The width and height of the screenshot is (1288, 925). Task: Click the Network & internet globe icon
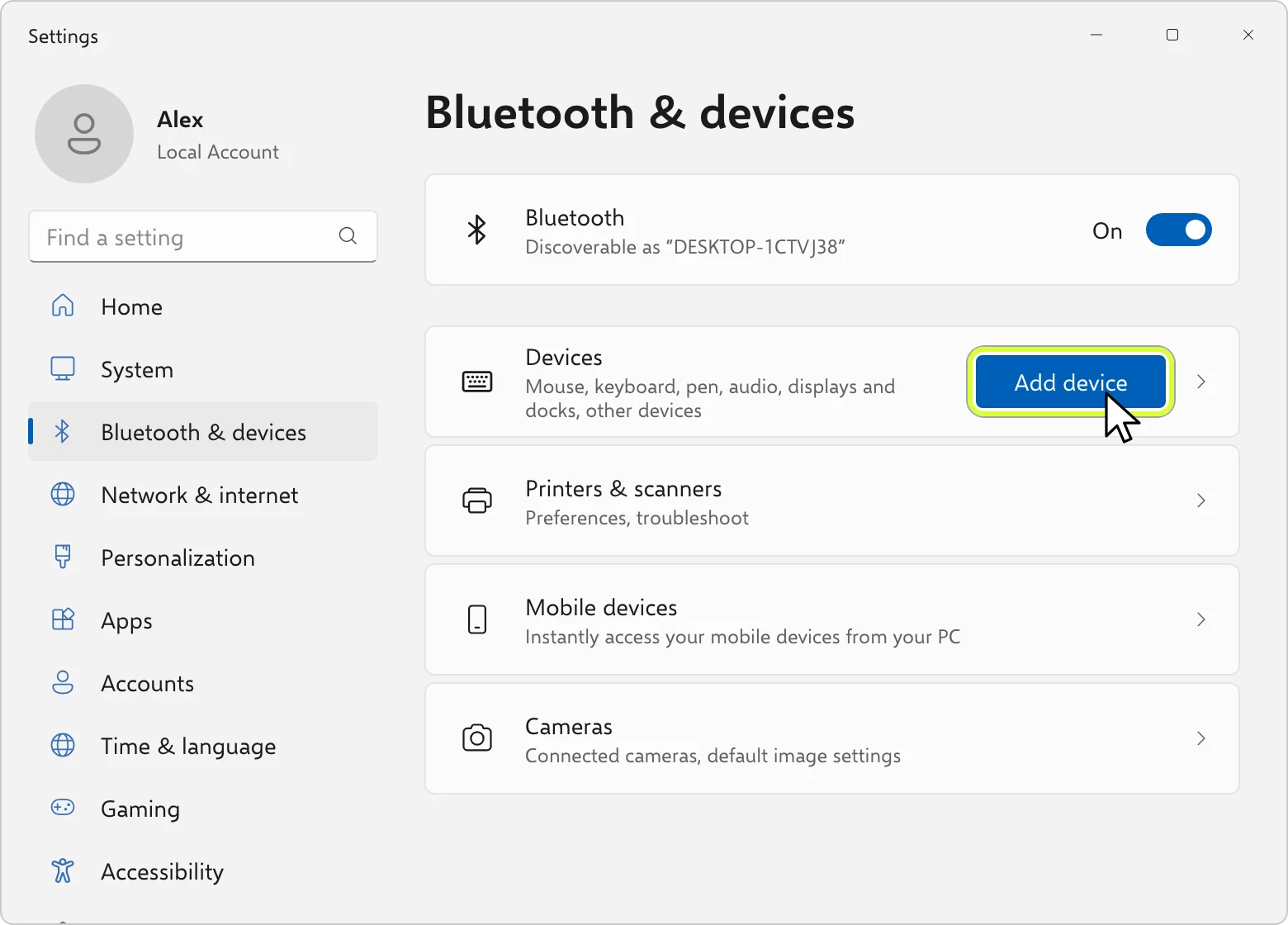(63, 494)
